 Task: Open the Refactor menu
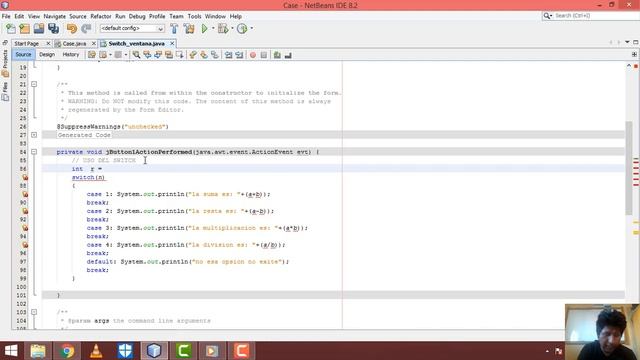click(x=101, y=16)
